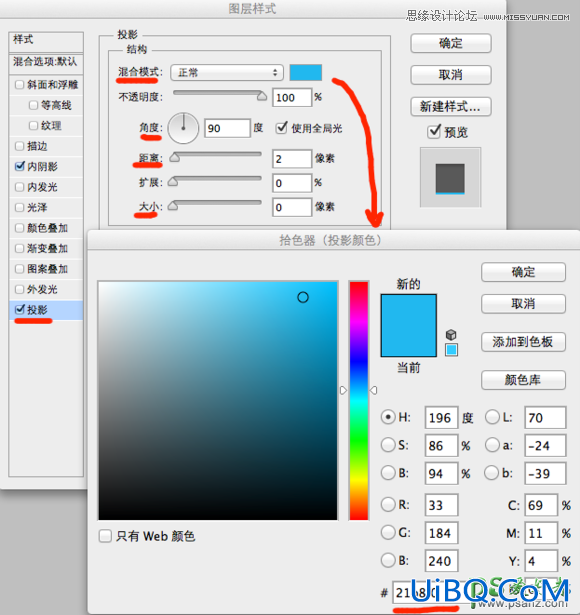Click the M magenta field showing 11
Screen dimensions: 580x615
541,533
